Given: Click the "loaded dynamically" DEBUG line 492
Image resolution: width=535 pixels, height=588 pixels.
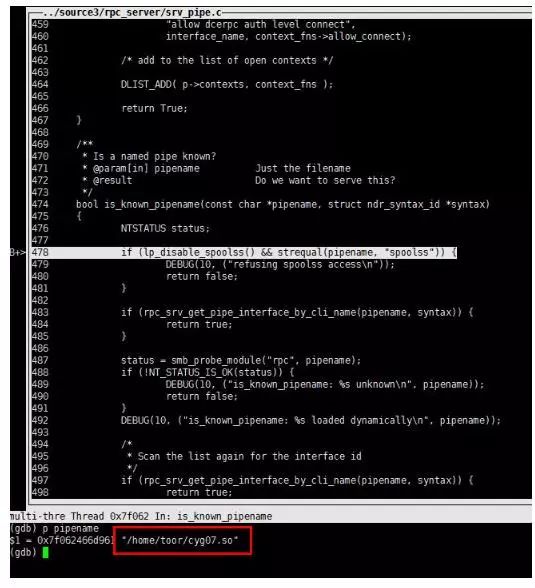Looking at the screenshot, I should tap(311, 420).
